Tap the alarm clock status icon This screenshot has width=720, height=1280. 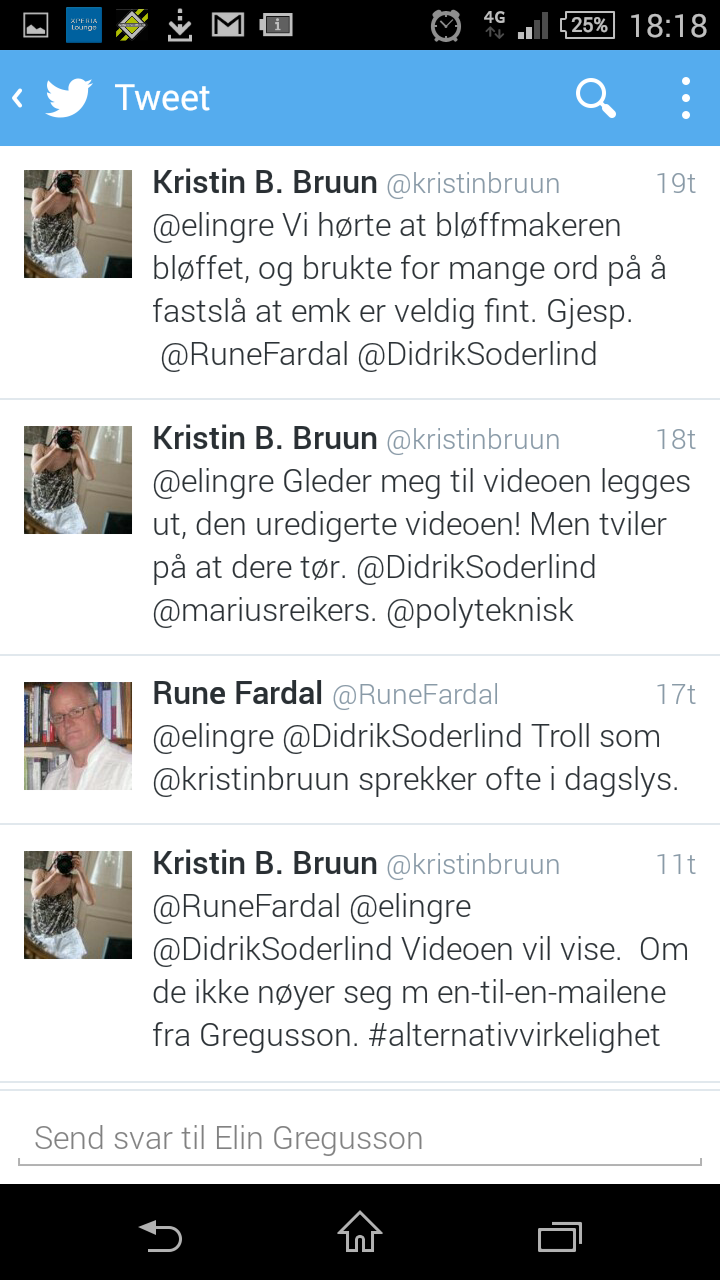pos(446,25)
